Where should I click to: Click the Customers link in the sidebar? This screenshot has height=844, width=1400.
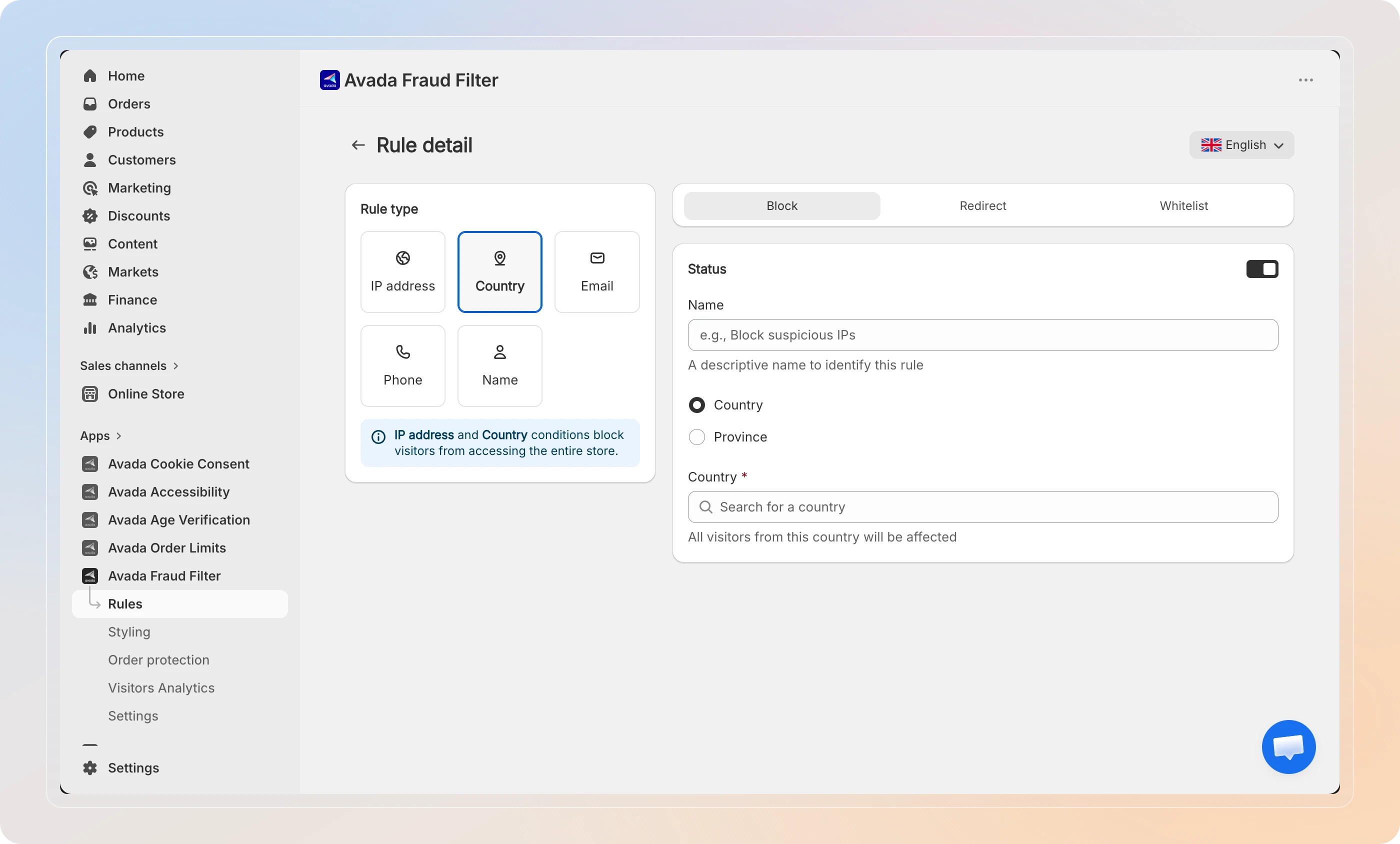coord(142,160)
